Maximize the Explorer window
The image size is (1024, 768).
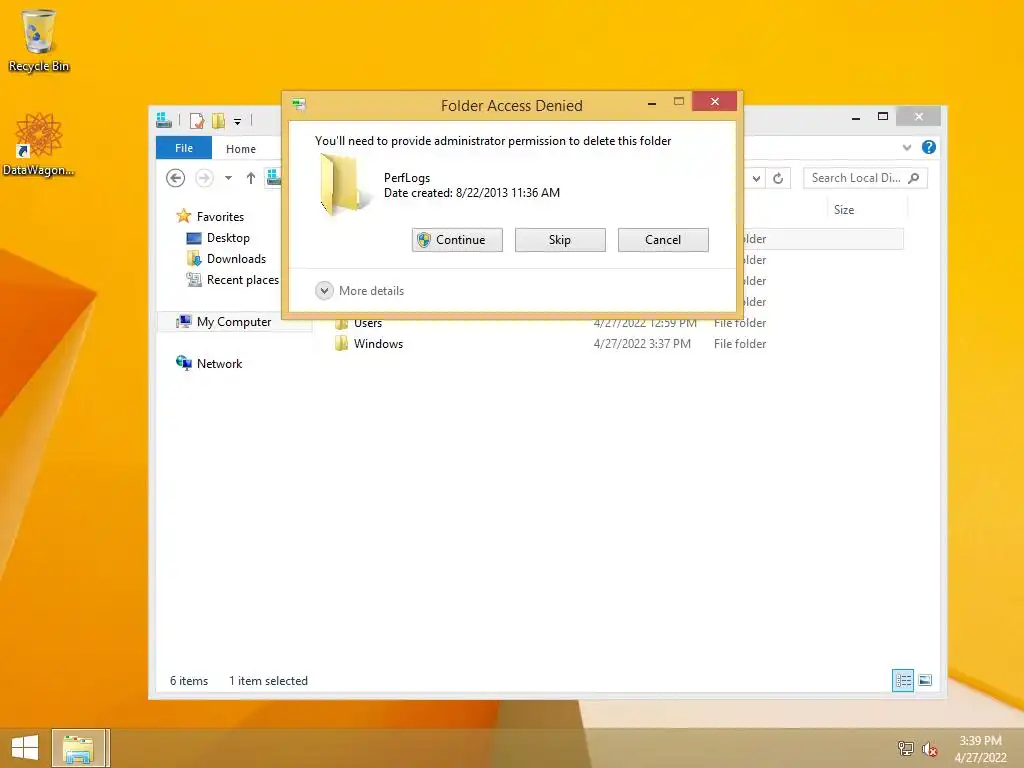click(x=883, y=116)
